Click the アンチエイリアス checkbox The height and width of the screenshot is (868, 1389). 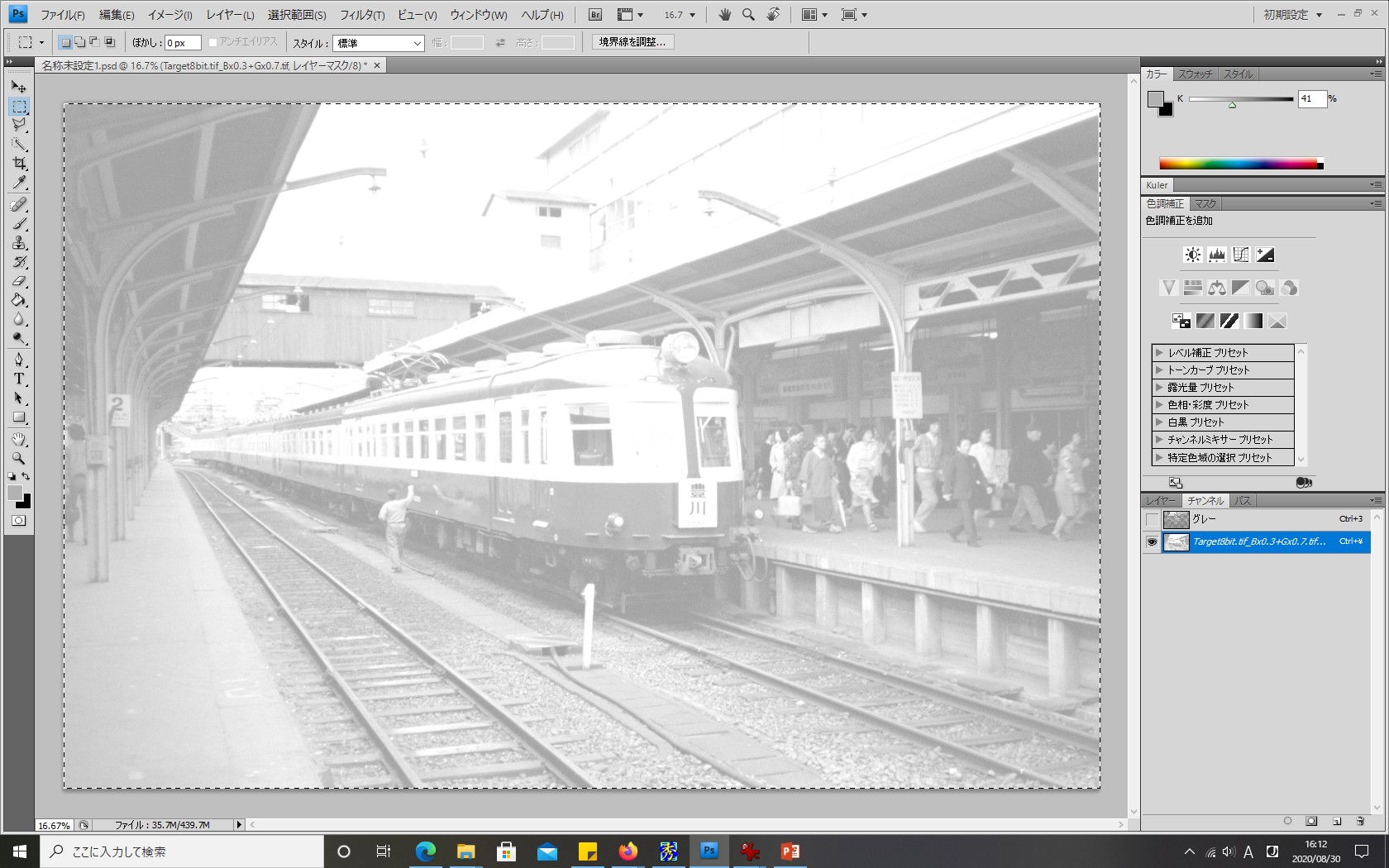(x=212, y=42)
